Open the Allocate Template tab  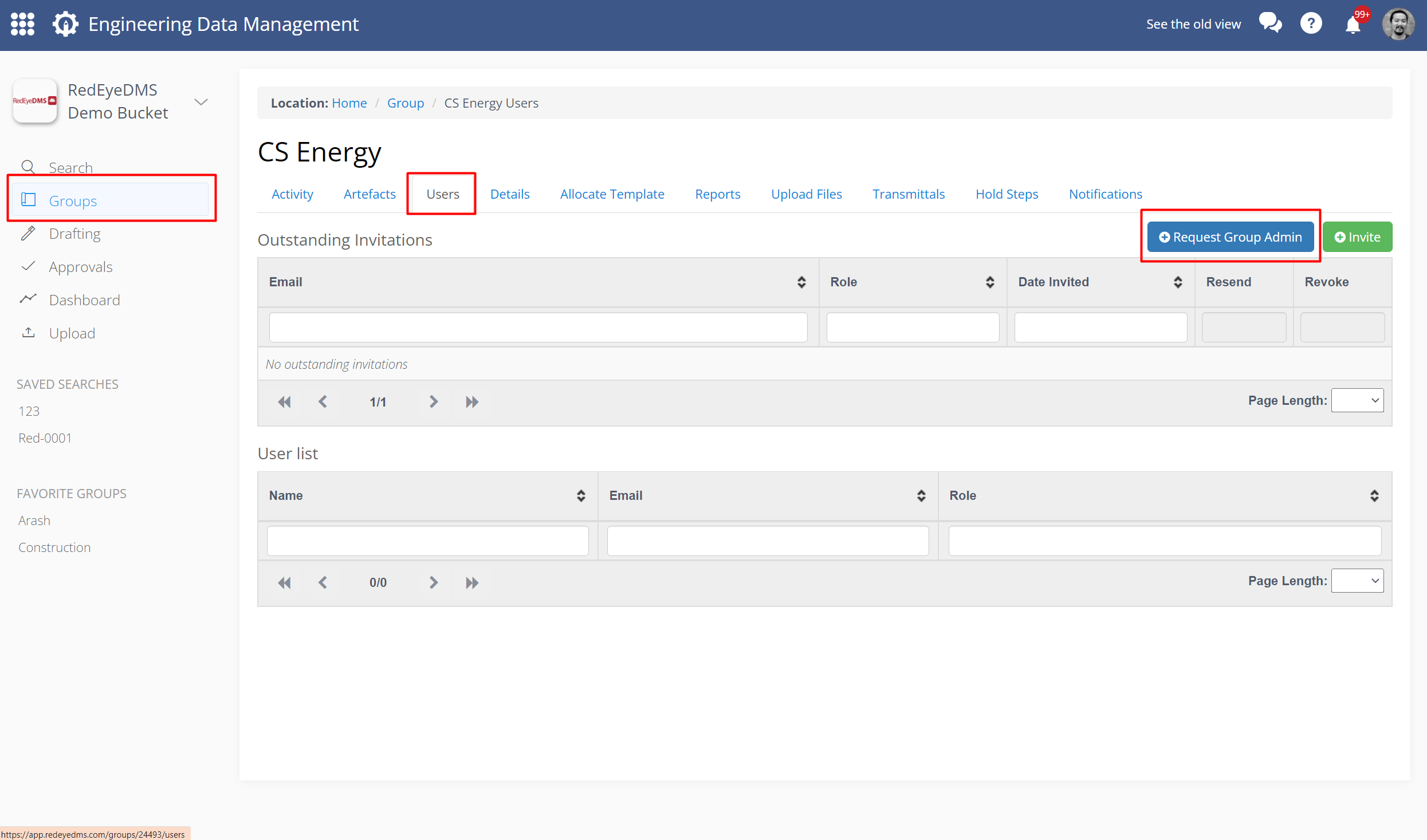[612, 194]
